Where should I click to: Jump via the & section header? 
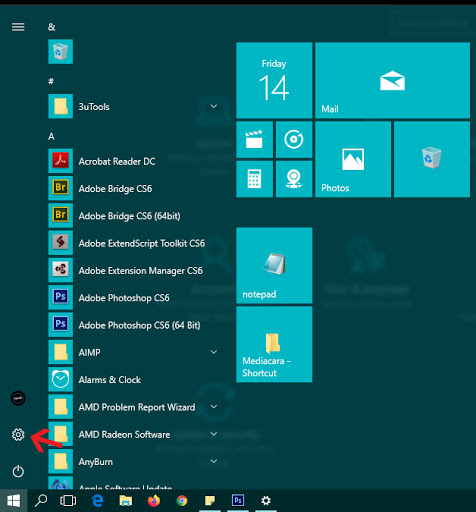[52, 27]
